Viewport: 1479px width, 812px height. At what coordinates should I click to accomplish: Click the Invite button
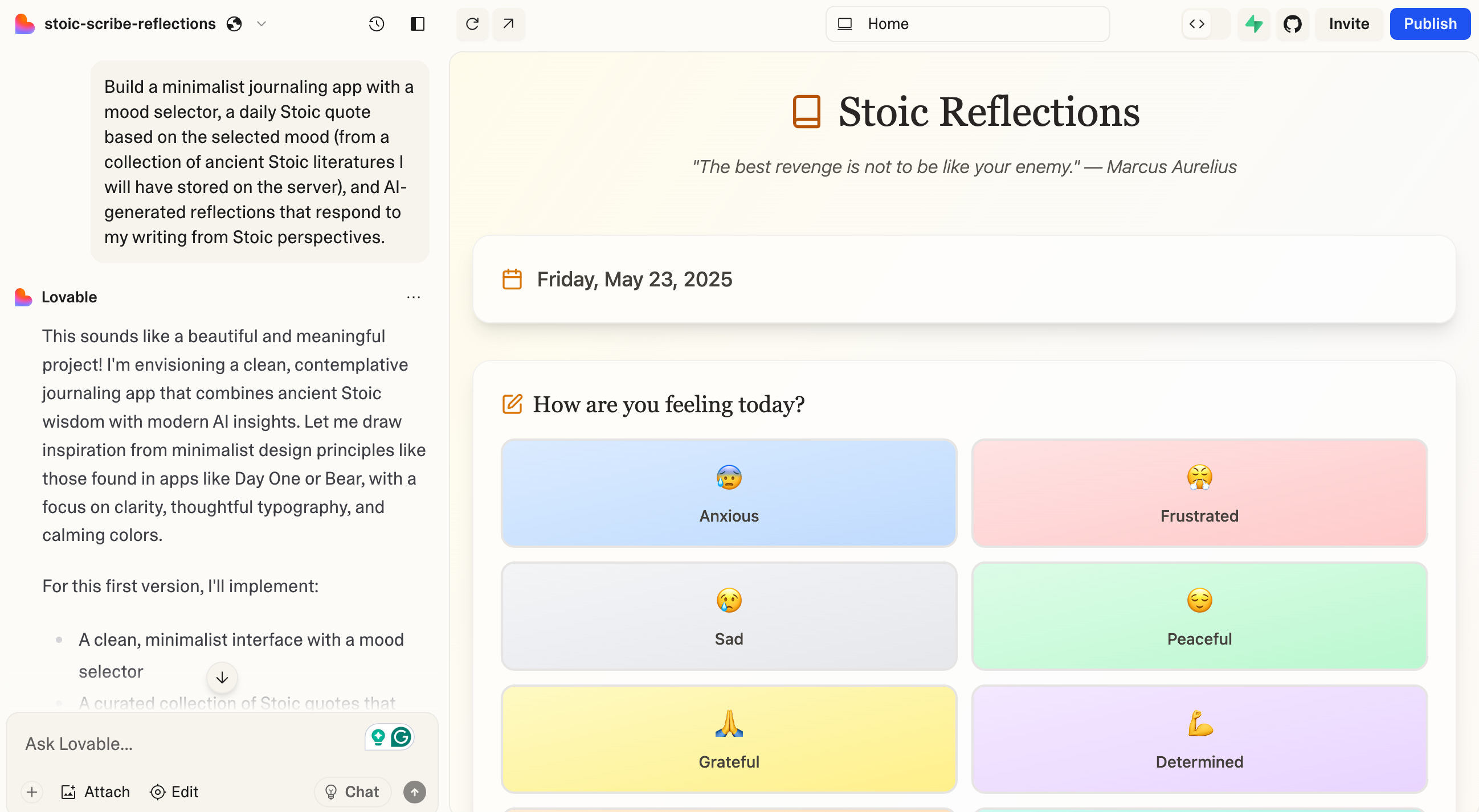[x=1349, y=23]
